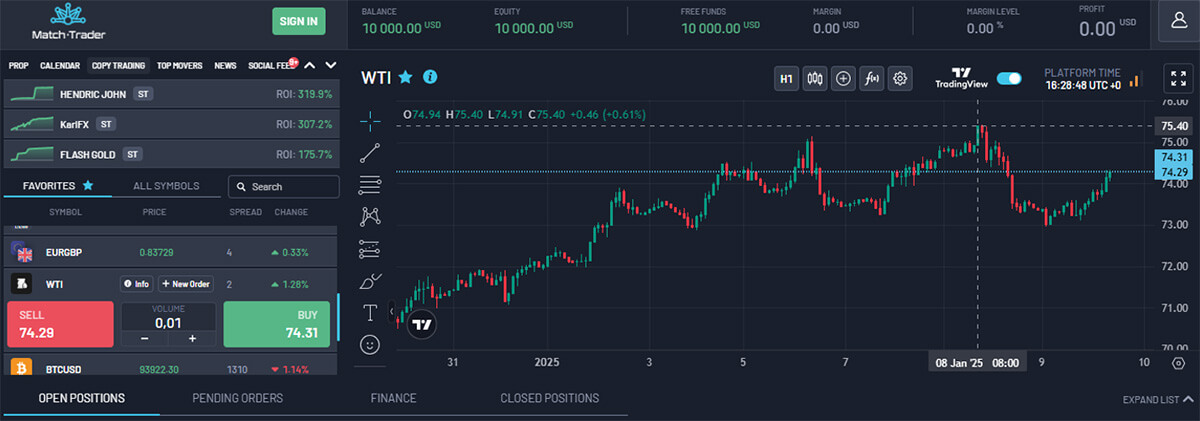The image size is (1200, 421).
Task: Click the candlestick chart type icon
Action: pyautogui.click(x=814, y=78)
